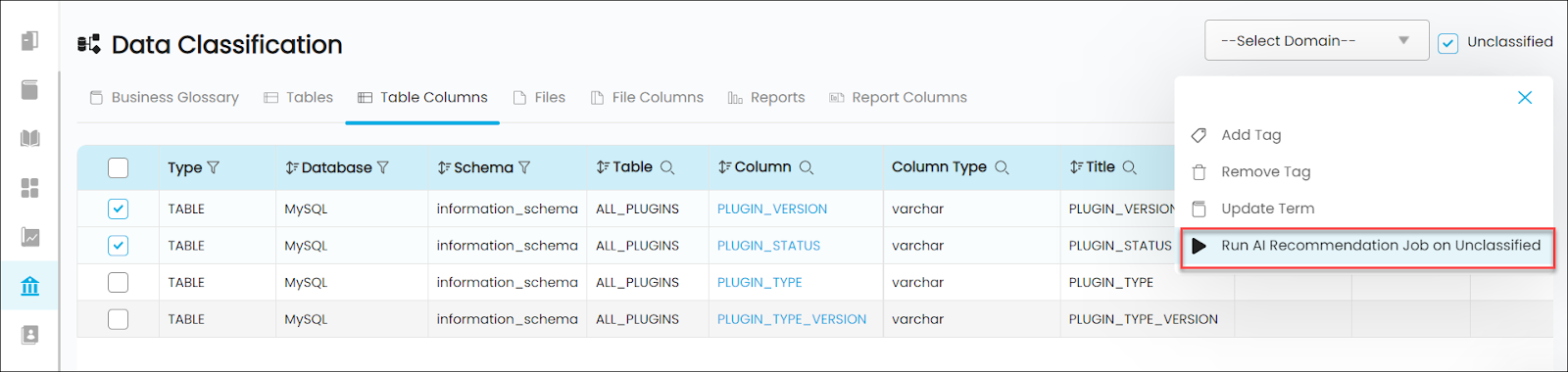Close the actions popup with X
1568x372 pixels.
point(1525,97)
